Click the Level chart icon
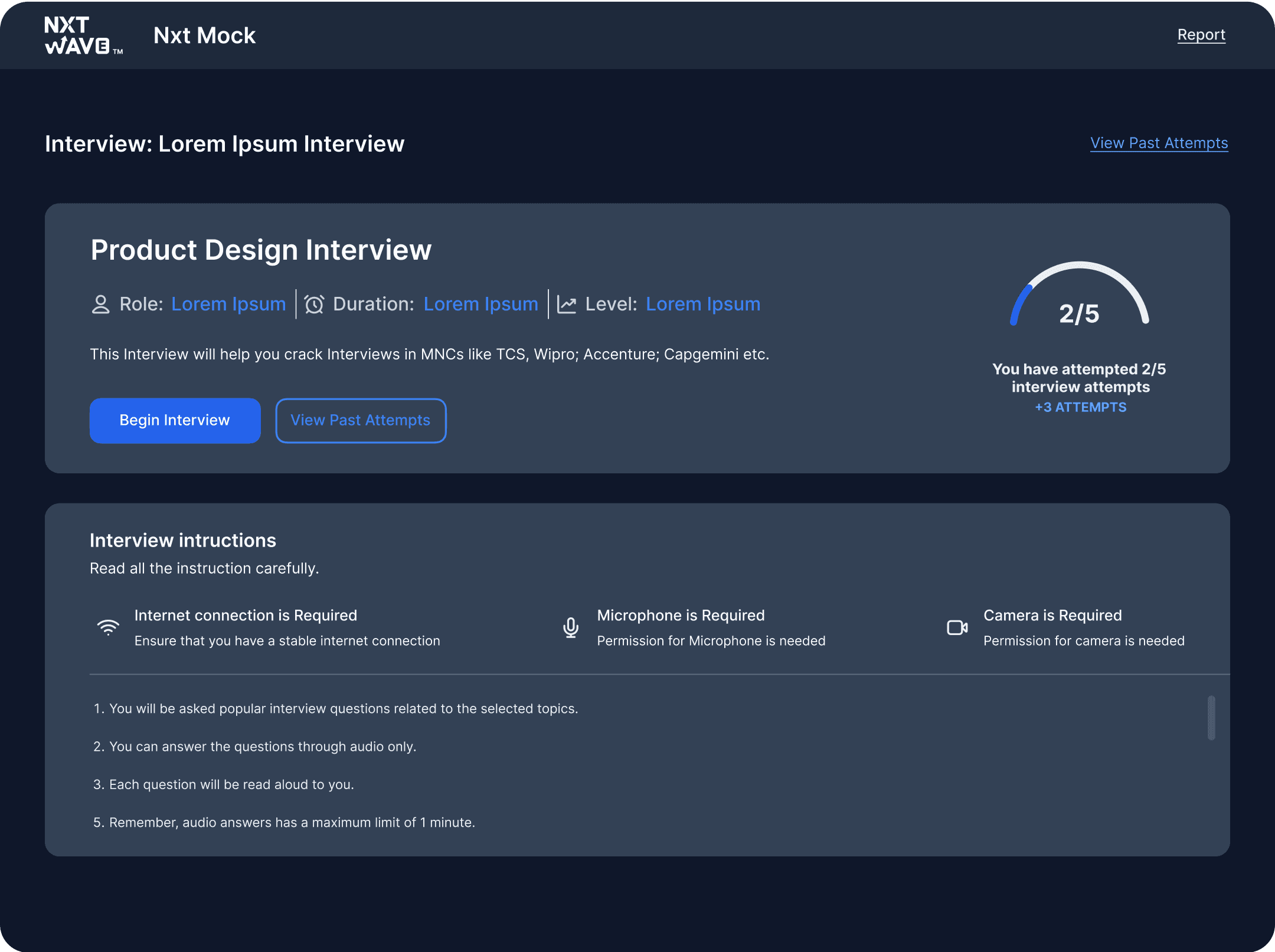Viewport: 1275px width, 952px height. tap(567, 305)
